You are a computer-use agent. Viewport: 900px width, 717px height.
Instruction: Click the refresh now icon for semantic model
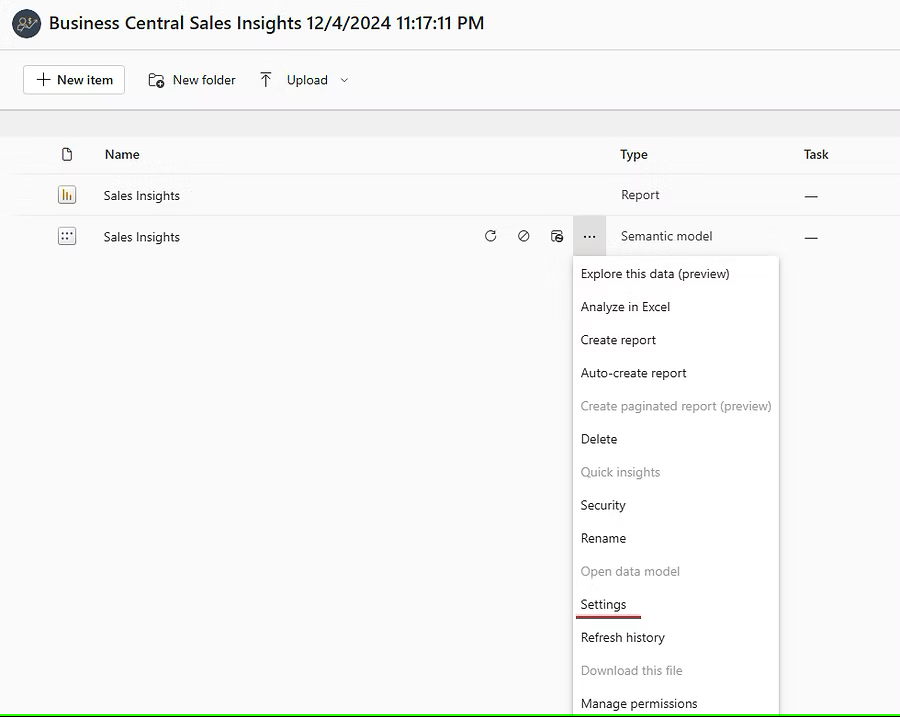click(490, 236)
